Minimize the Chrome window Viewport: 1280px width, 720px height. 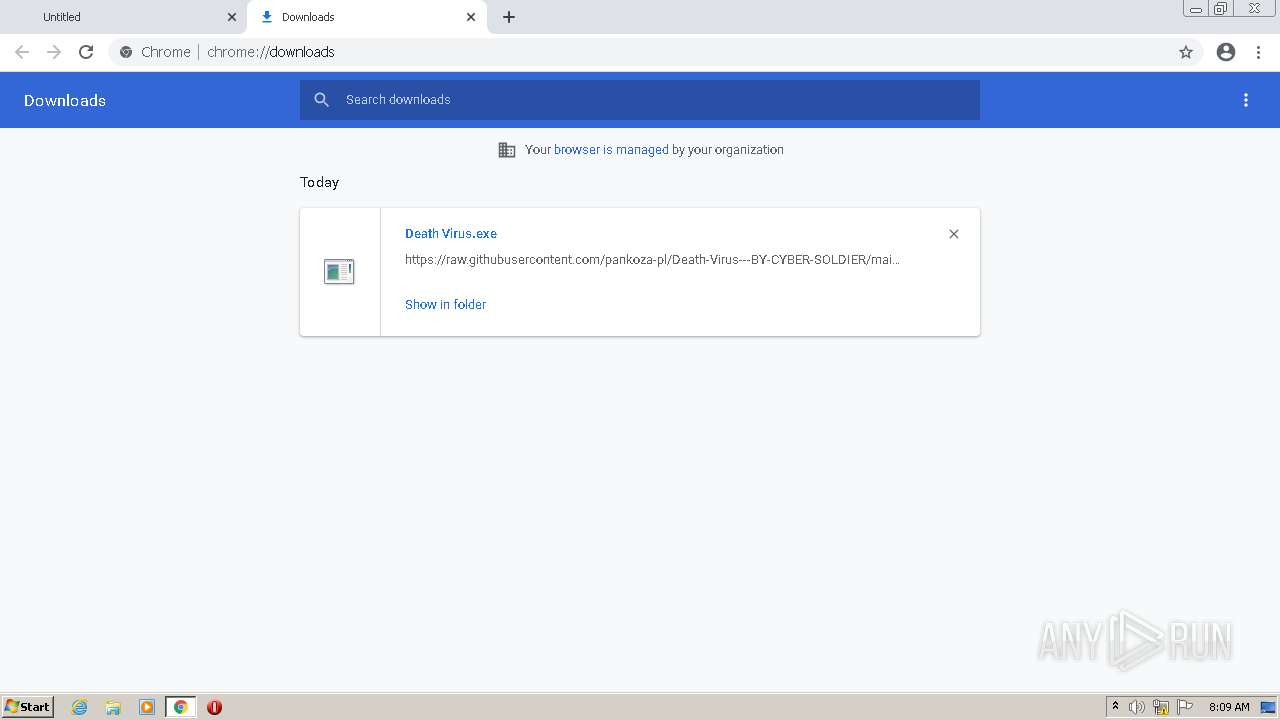[x=1195, y=9]
